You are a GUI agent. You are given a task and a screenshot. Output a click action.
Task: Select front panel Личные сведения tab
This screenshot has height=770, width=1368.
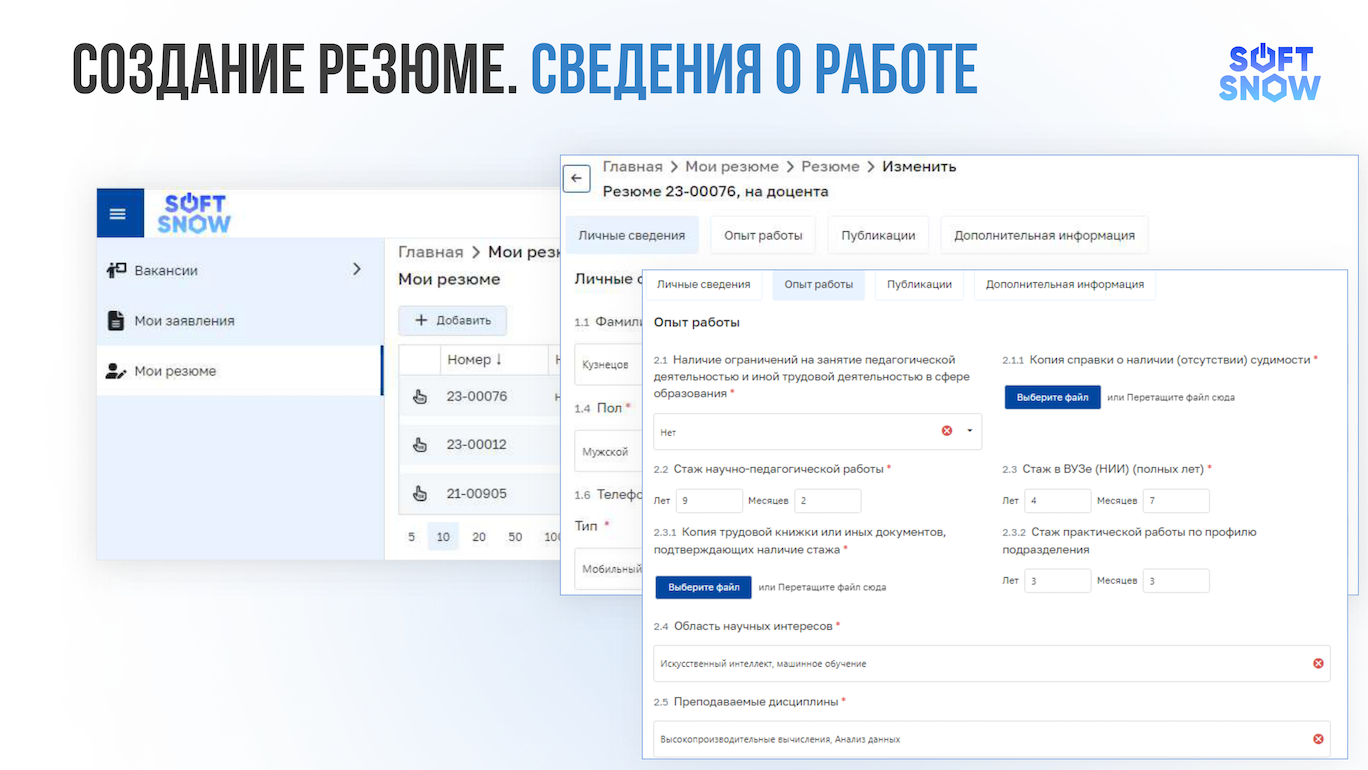704,284
